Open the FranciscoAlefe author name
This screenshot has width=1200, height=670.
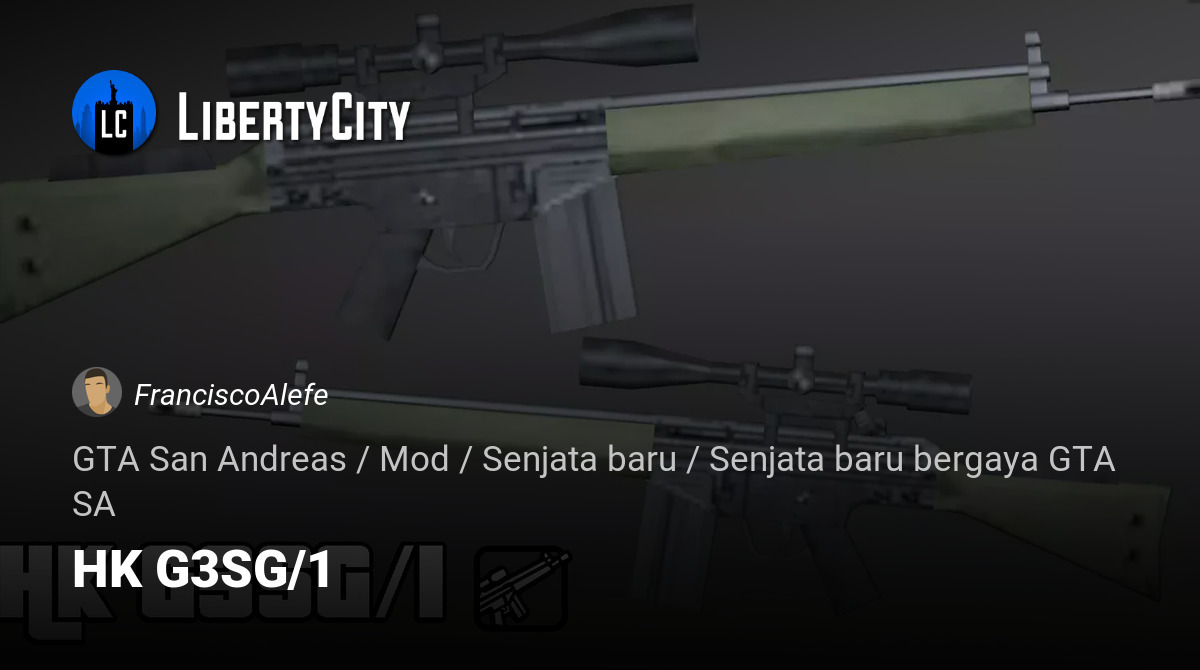(x=231, y=395)
